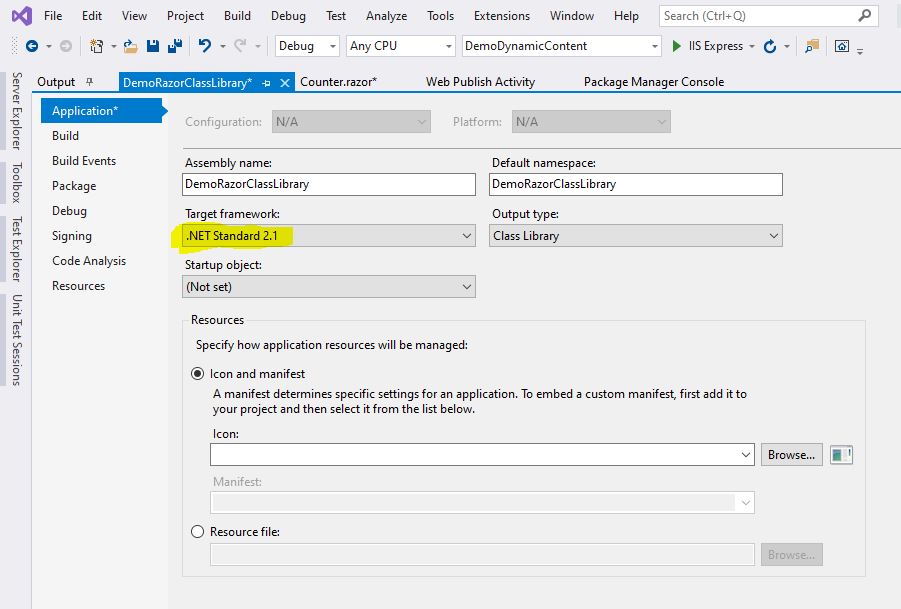Expand the browser Refresh dropdown arrow
This screenshot has height=609, width=901.
787,47
